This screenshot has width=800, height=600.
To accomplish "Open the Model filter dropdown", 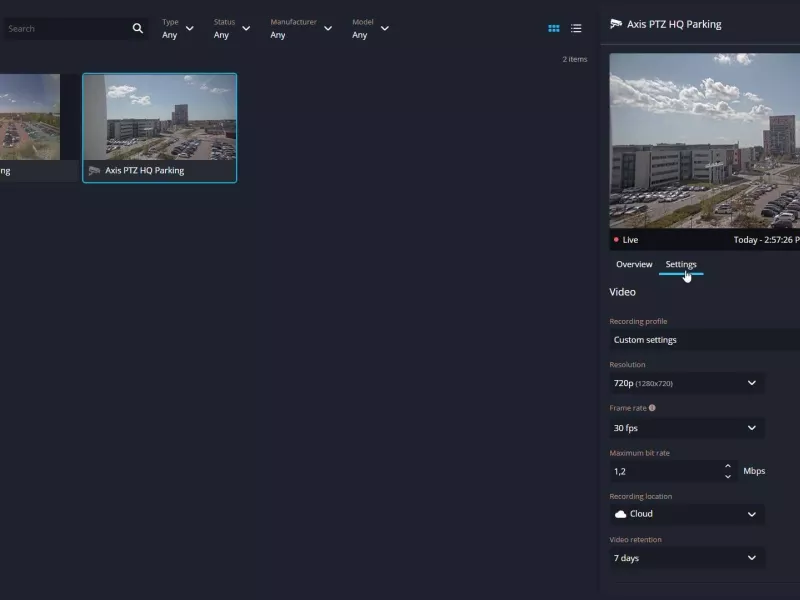I will click(370, 29).
